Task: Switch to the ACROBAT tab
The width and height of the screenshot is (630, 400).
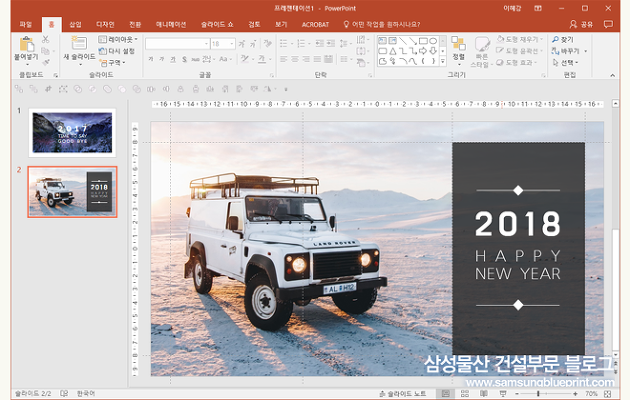Action: 315,24
